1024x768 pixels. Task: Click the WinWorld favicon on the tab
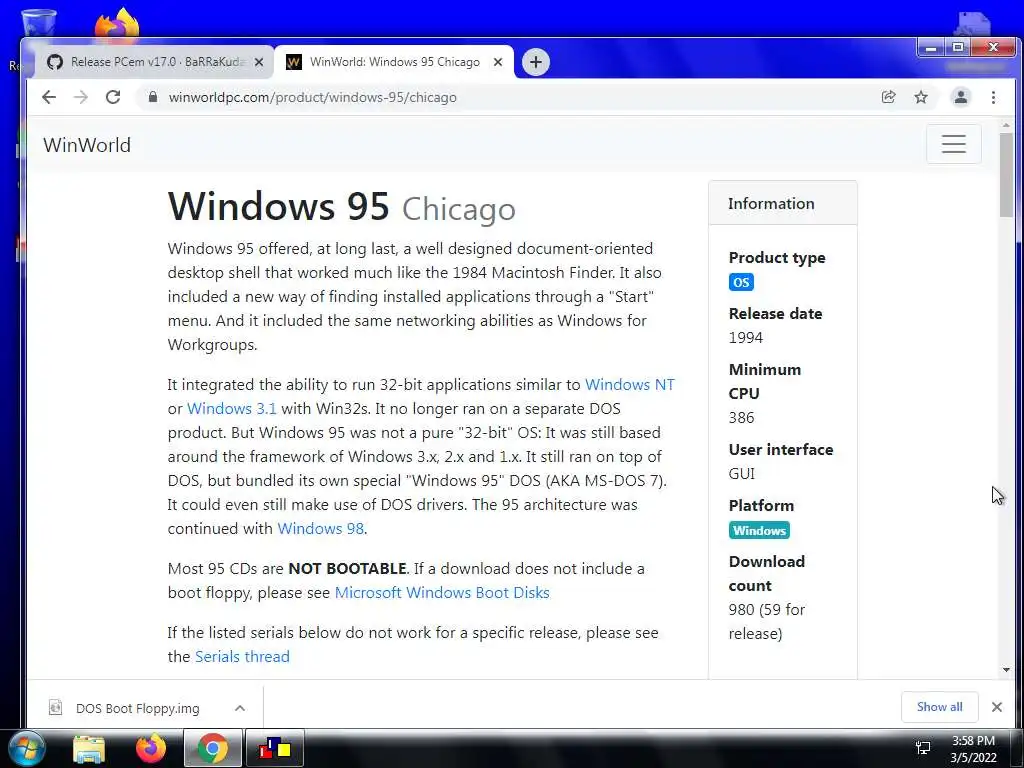[294, 62]
